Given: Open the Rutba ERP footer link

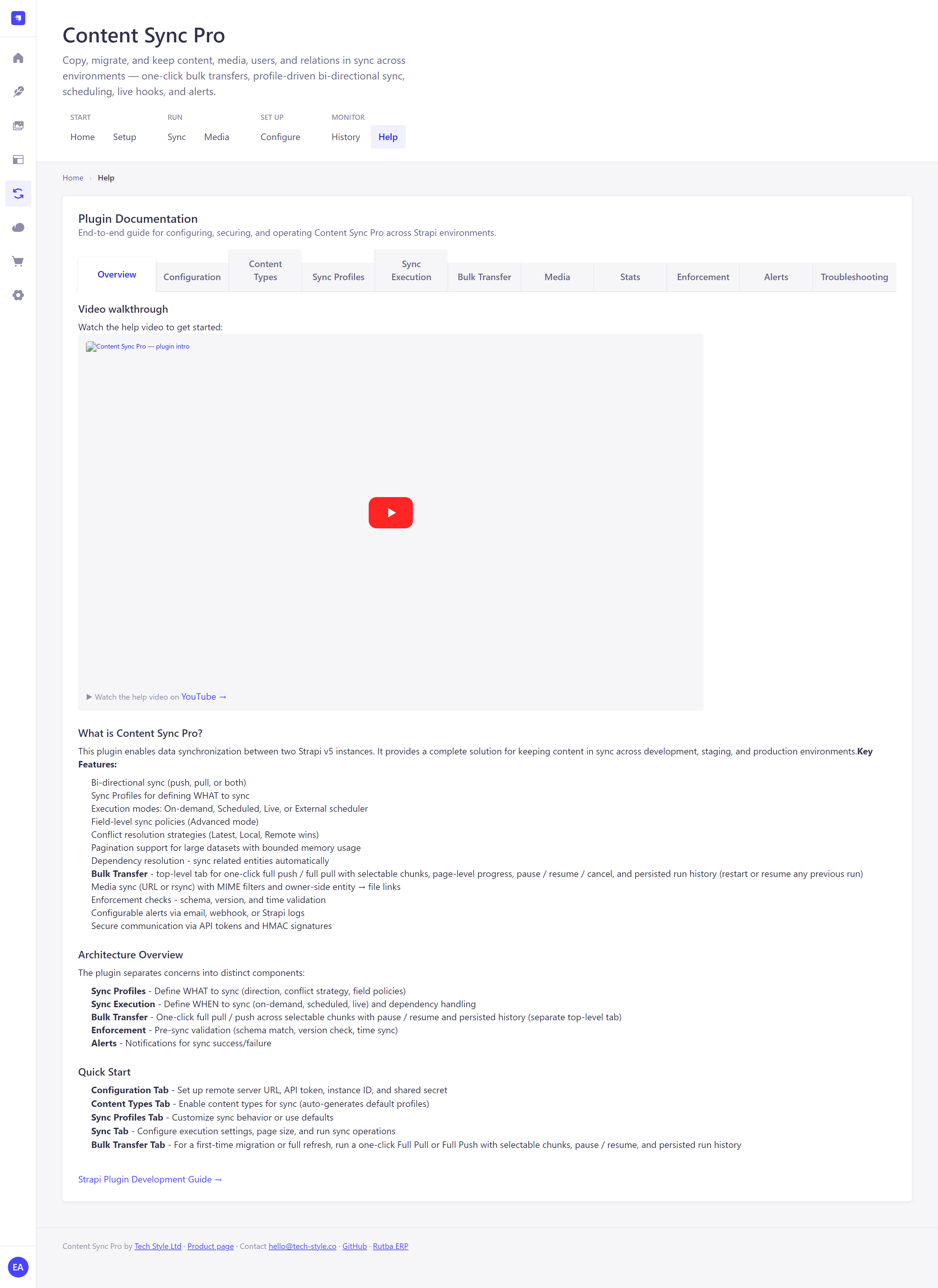Looking at the screenshot, I should (x=391, y=1247).
